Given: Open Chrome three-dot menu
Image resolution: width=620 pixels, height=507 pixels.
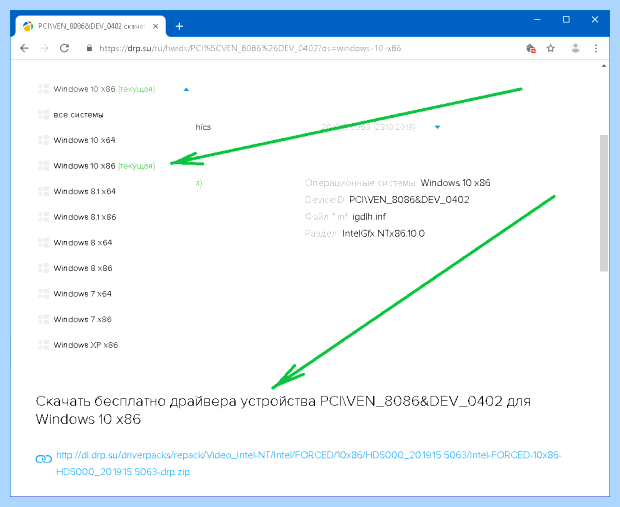Looking at the screenshot, I should (x=596, y=48).
